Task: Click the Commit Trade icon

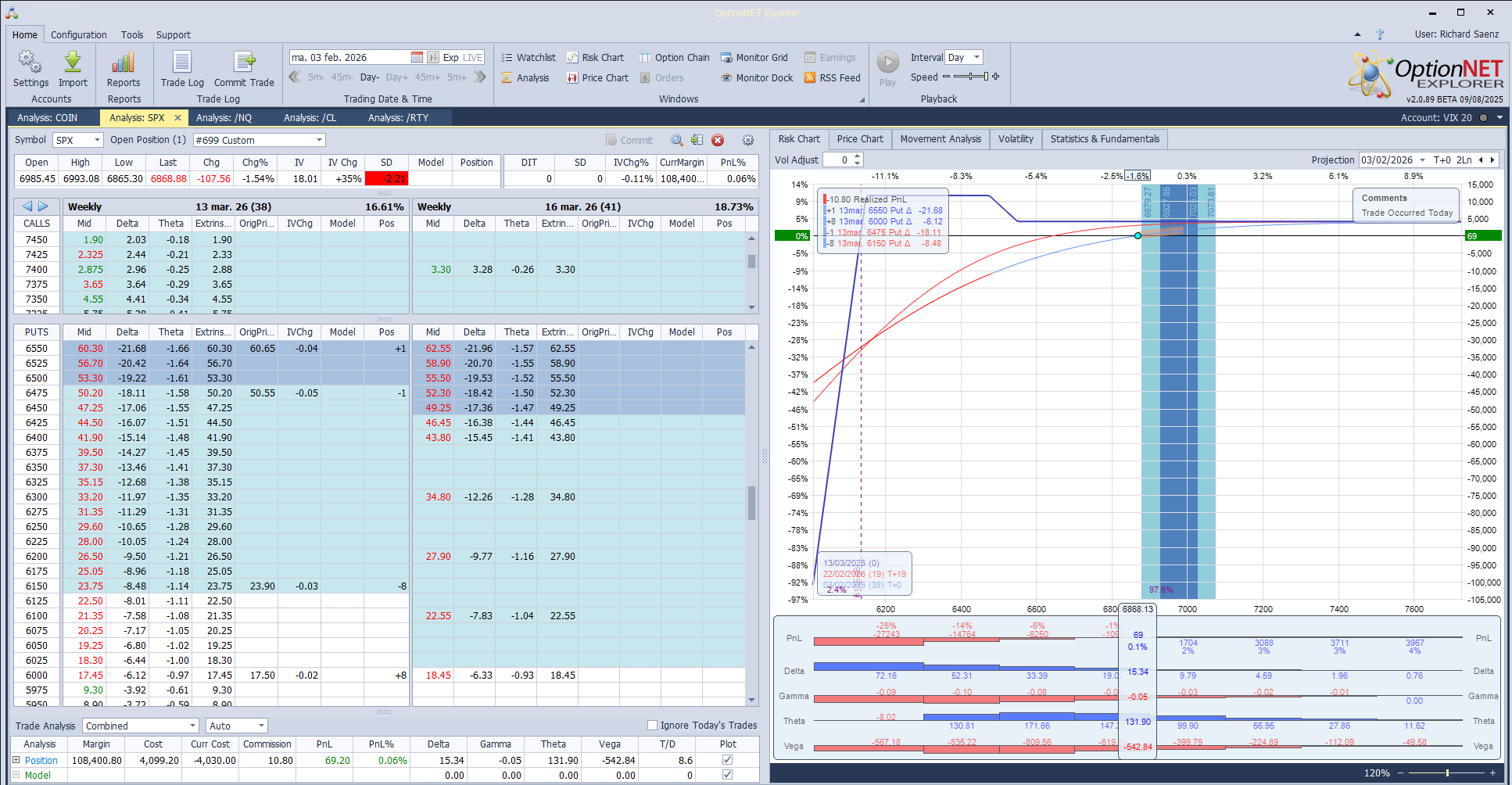Action: 244,63
